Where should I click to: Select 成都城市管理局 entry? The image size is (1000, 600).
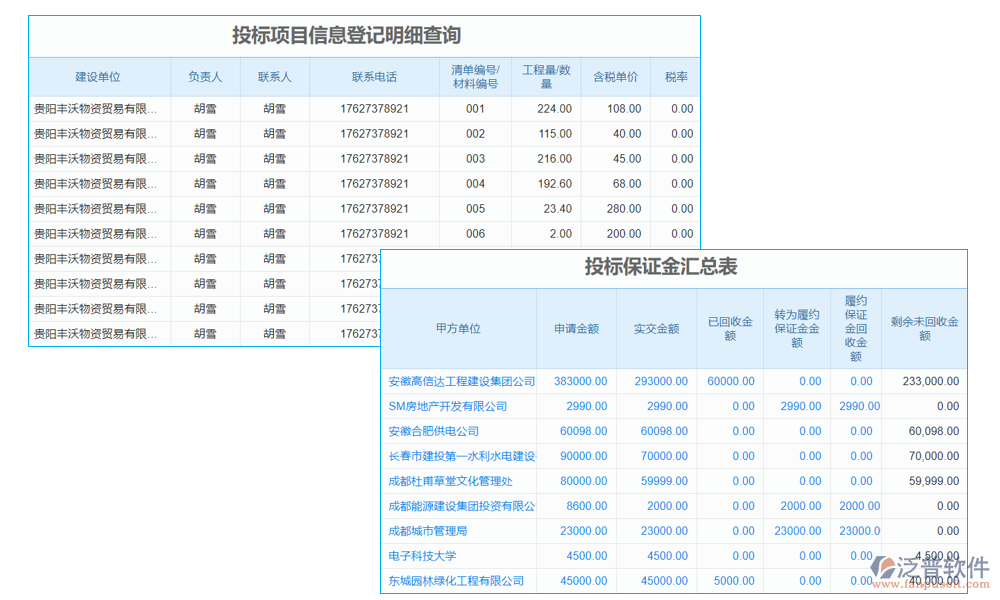point(460,531)
